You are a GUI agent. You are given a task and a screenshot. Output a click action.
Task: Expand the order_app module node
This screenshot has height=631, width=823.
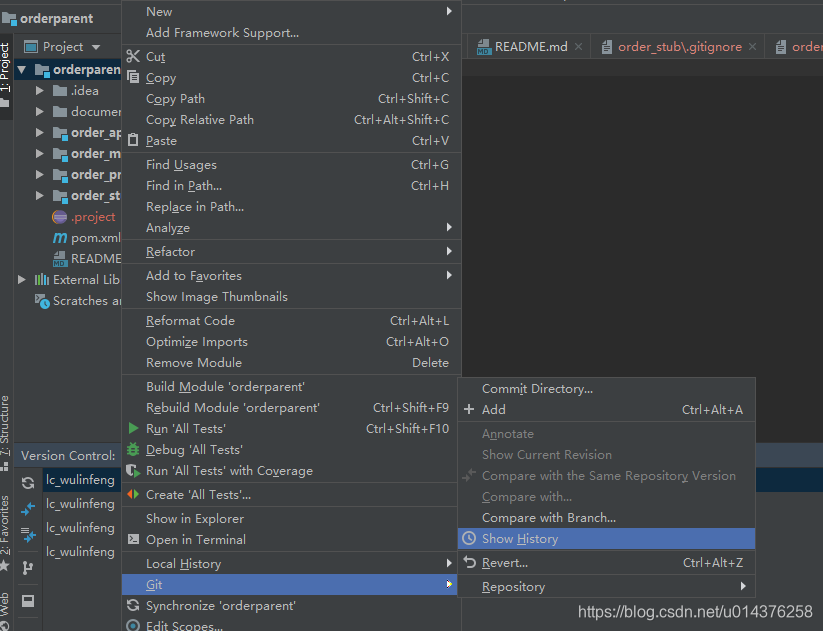point(40,132)
